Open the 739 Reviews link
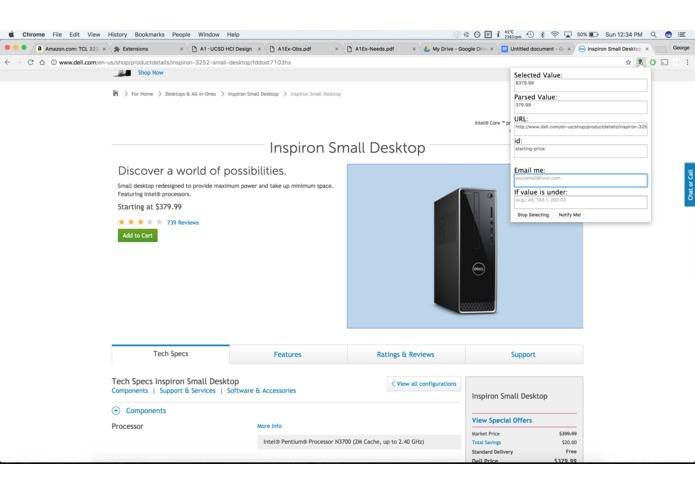This screenshot has width=695, height=494. (x=183, y=222)
